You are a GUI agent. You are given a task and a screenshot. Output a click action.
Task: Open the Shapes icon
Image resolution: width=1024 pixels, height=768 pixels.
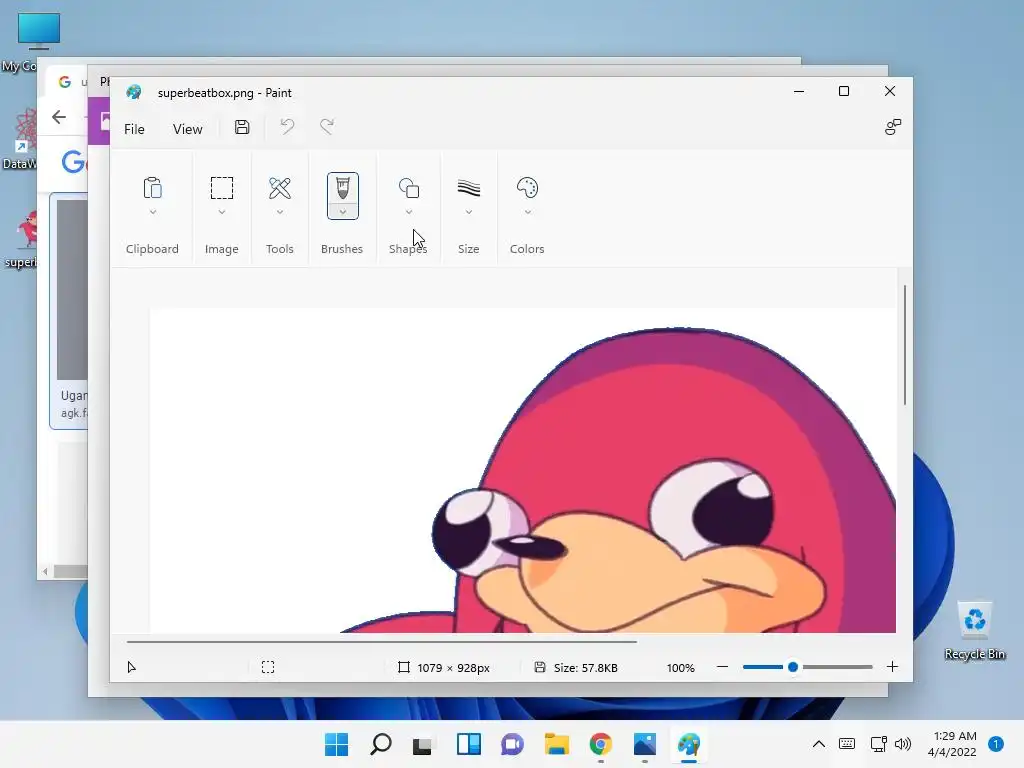coord(409,188)
